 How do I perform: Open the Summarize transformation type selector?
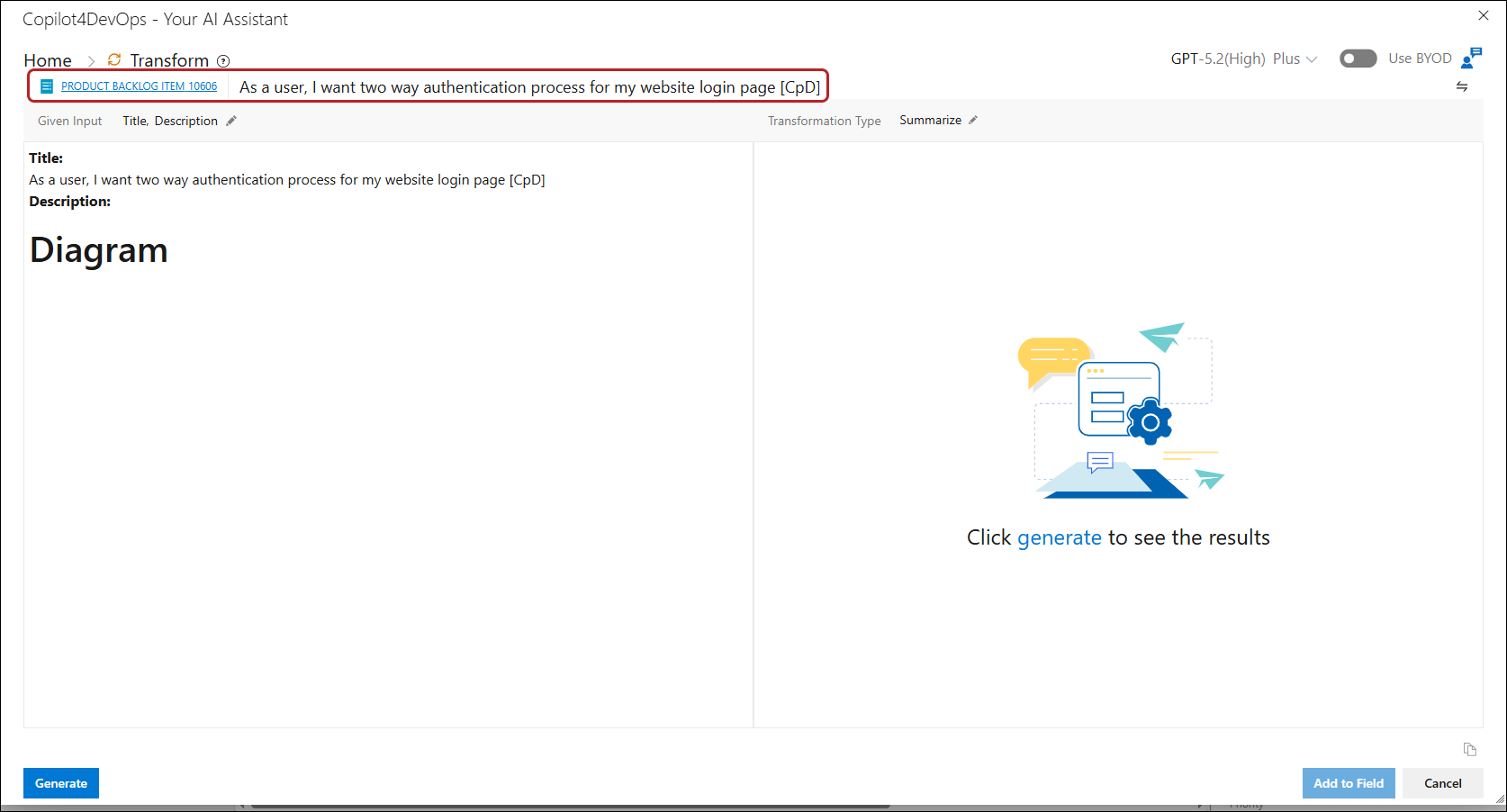point(930,120)
